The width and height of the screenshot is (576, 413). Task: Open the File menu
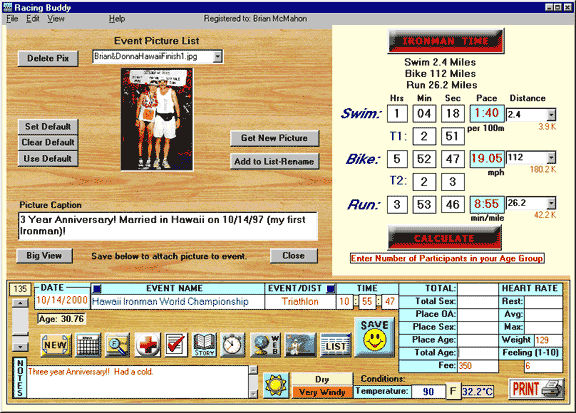tap(12, 18)
